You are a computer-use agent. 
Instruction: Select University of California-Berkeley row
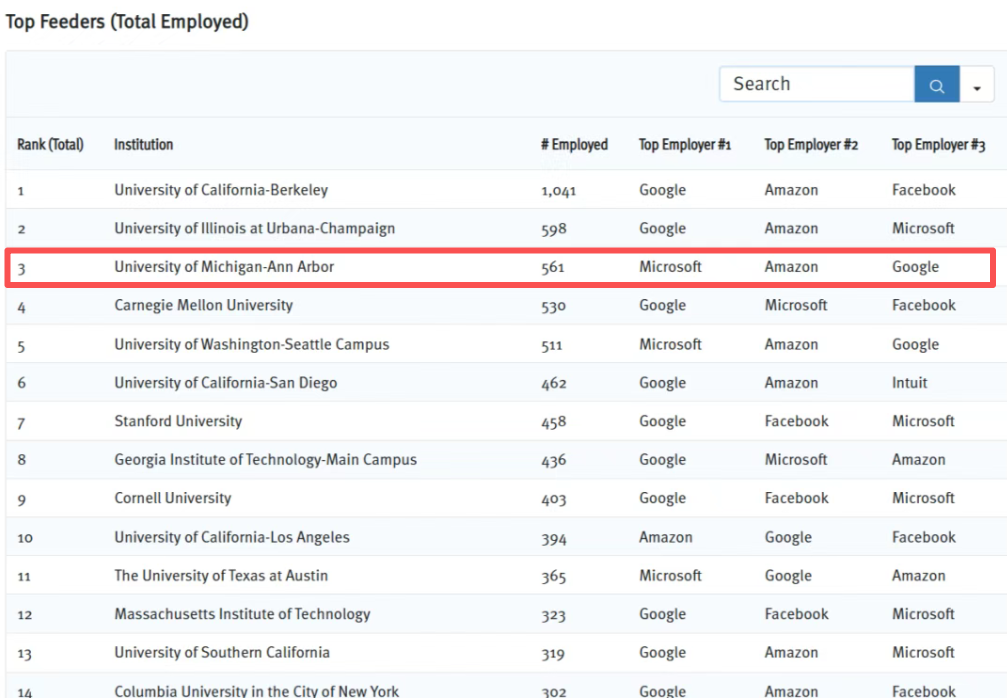point(221,190)
